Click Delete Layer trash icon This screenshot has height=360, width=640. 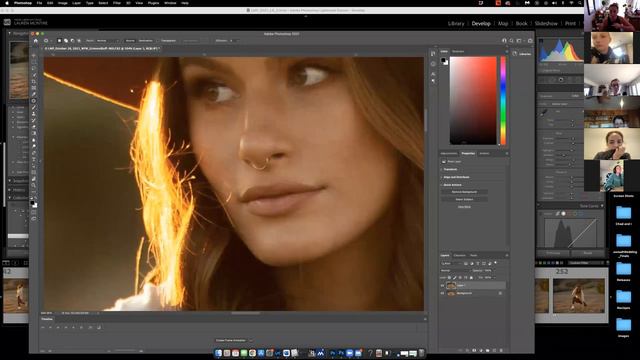coord(501,351)
